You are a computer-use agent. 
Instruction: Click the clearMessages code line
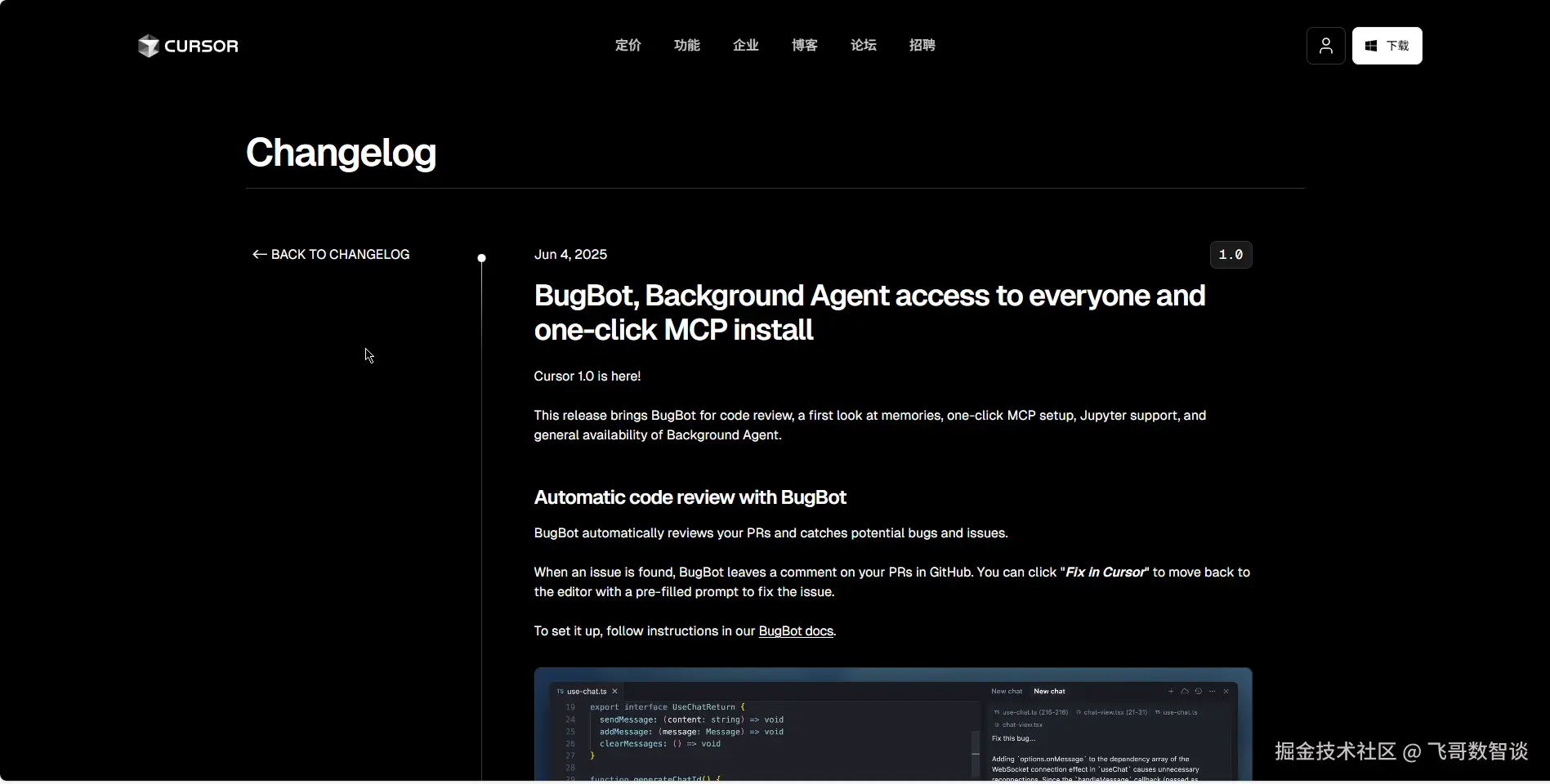(x=660, y=744)
